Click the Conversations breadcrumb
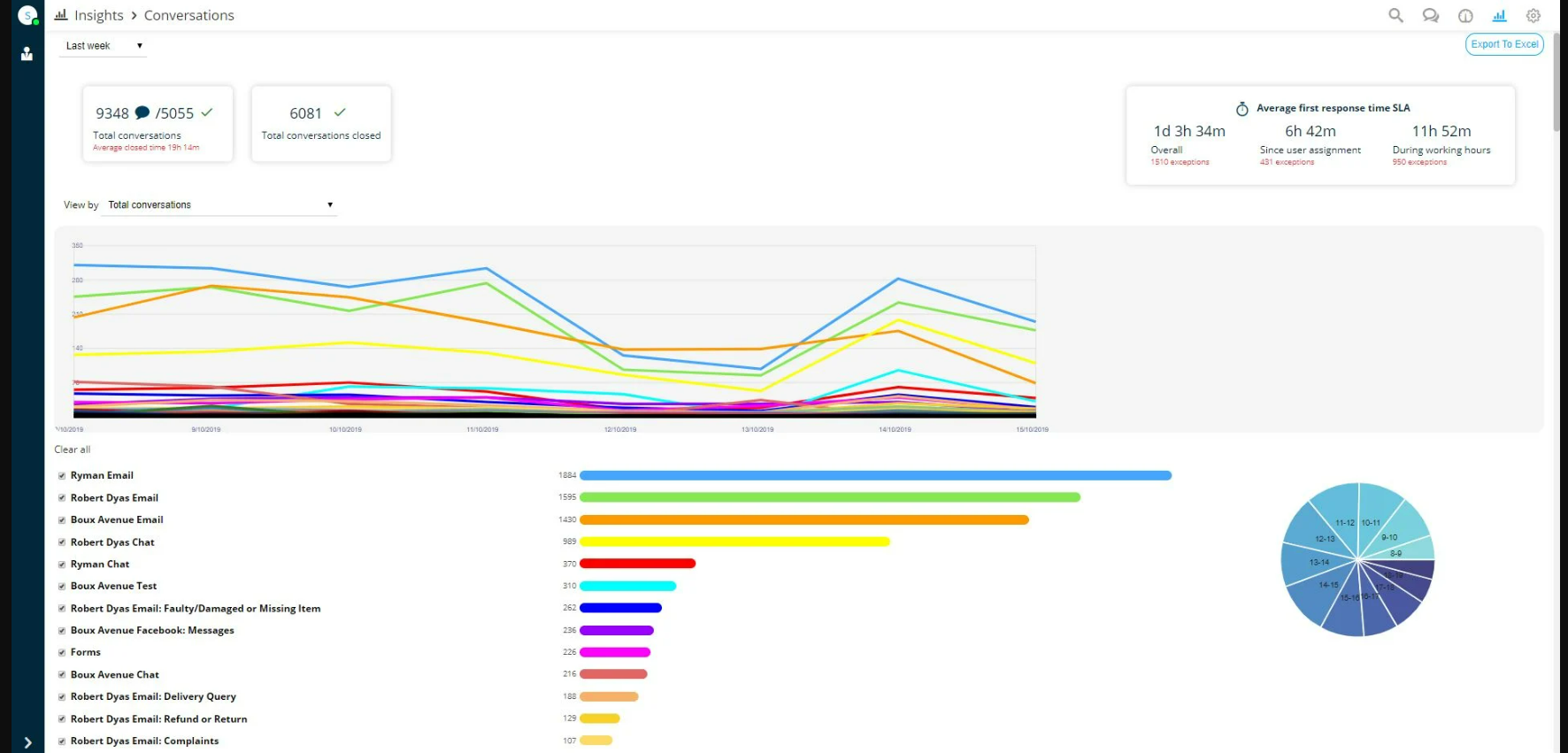 [x=188, y=15]
